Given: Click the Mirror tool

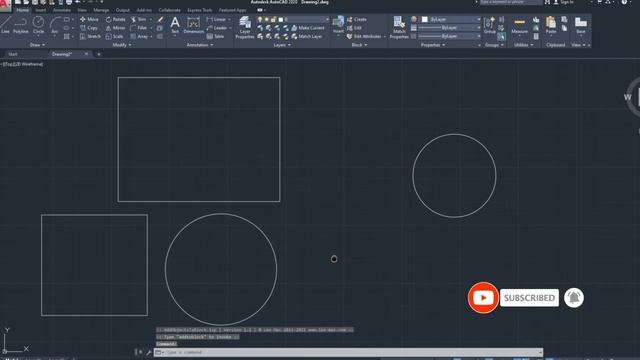Looking at the screenshot, I should pyautogui.click(x=116, y=28).
